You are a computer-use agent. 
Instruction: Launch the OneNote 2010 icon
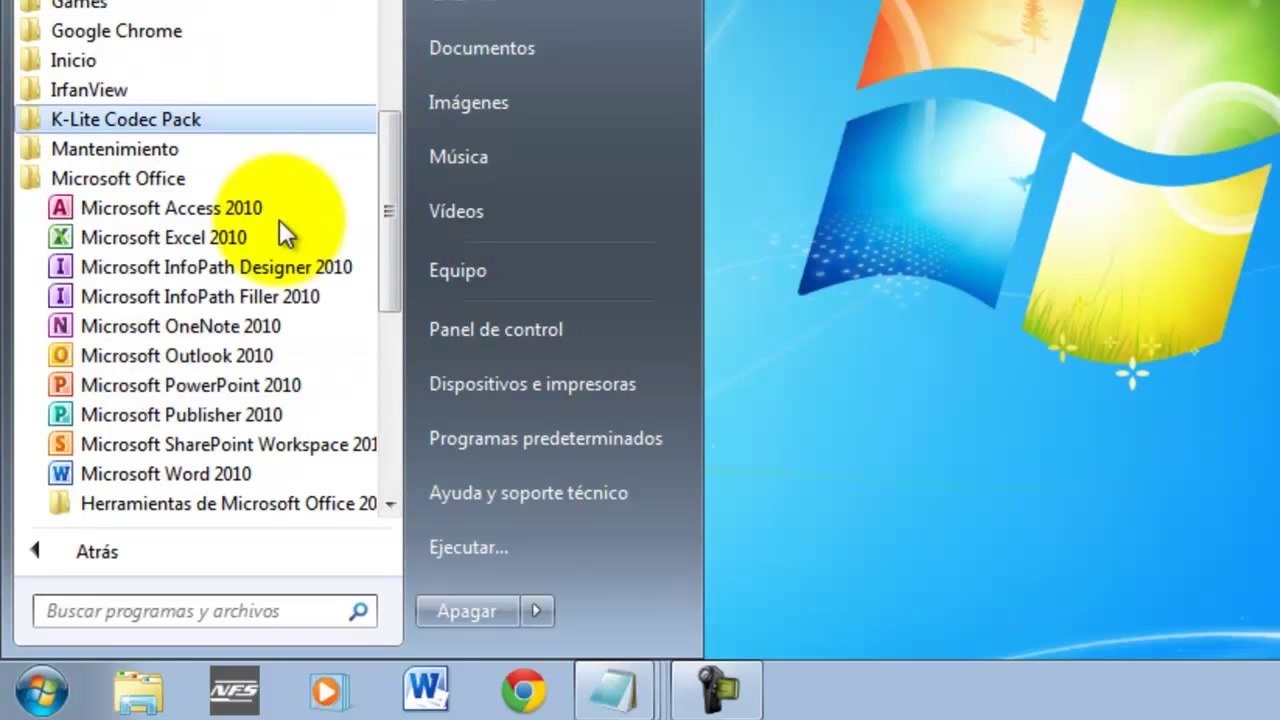tap(61, 326)
